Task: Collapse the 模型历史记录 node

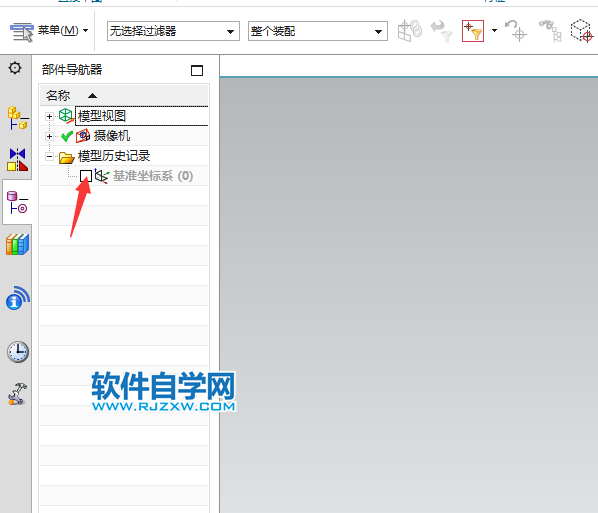Action: 49,156
